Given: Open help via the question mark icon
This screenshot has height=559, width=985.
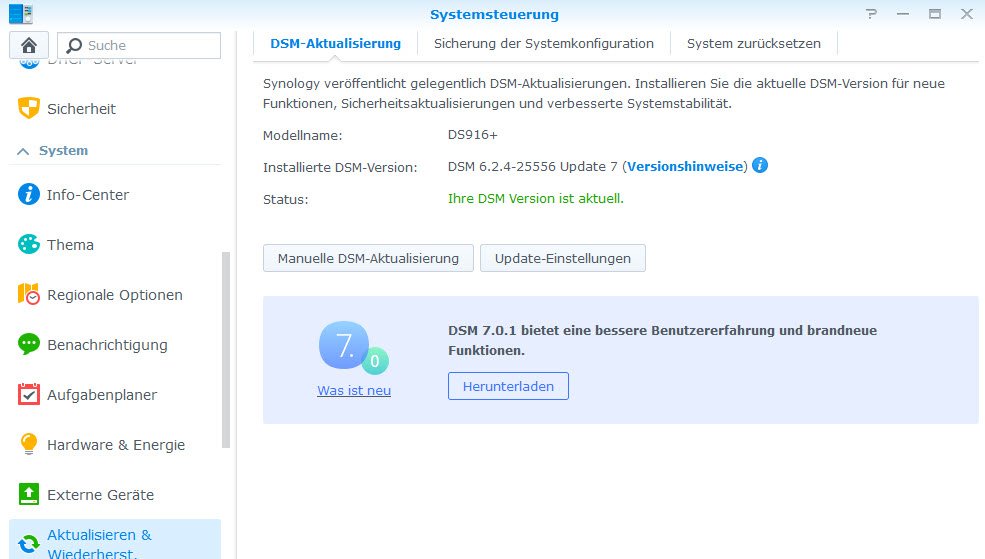Looking at the screenshot, I should pyautogui.click(x=871, y=14).
